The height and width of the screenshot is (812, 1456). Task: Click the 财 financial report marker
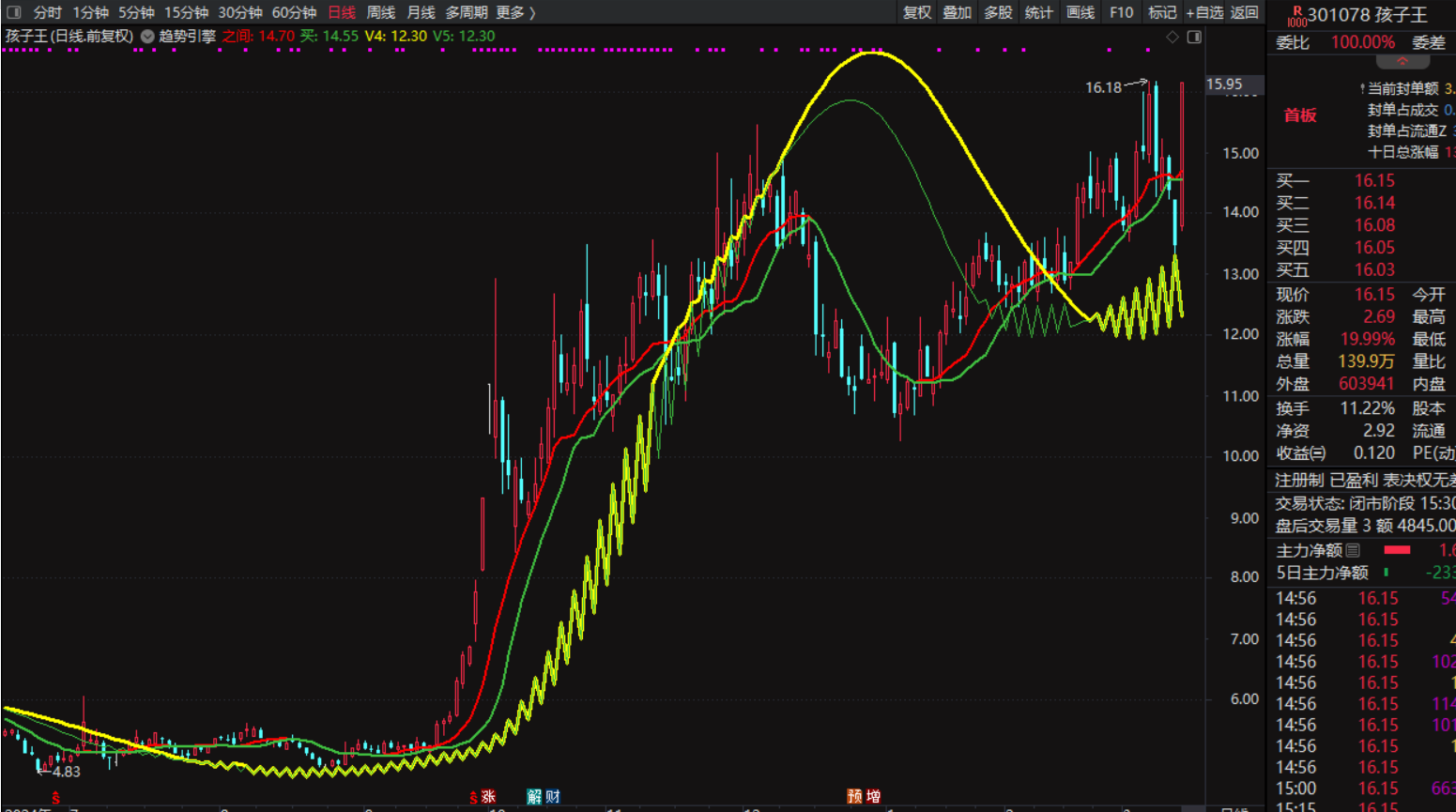click(x=552, y=796)
